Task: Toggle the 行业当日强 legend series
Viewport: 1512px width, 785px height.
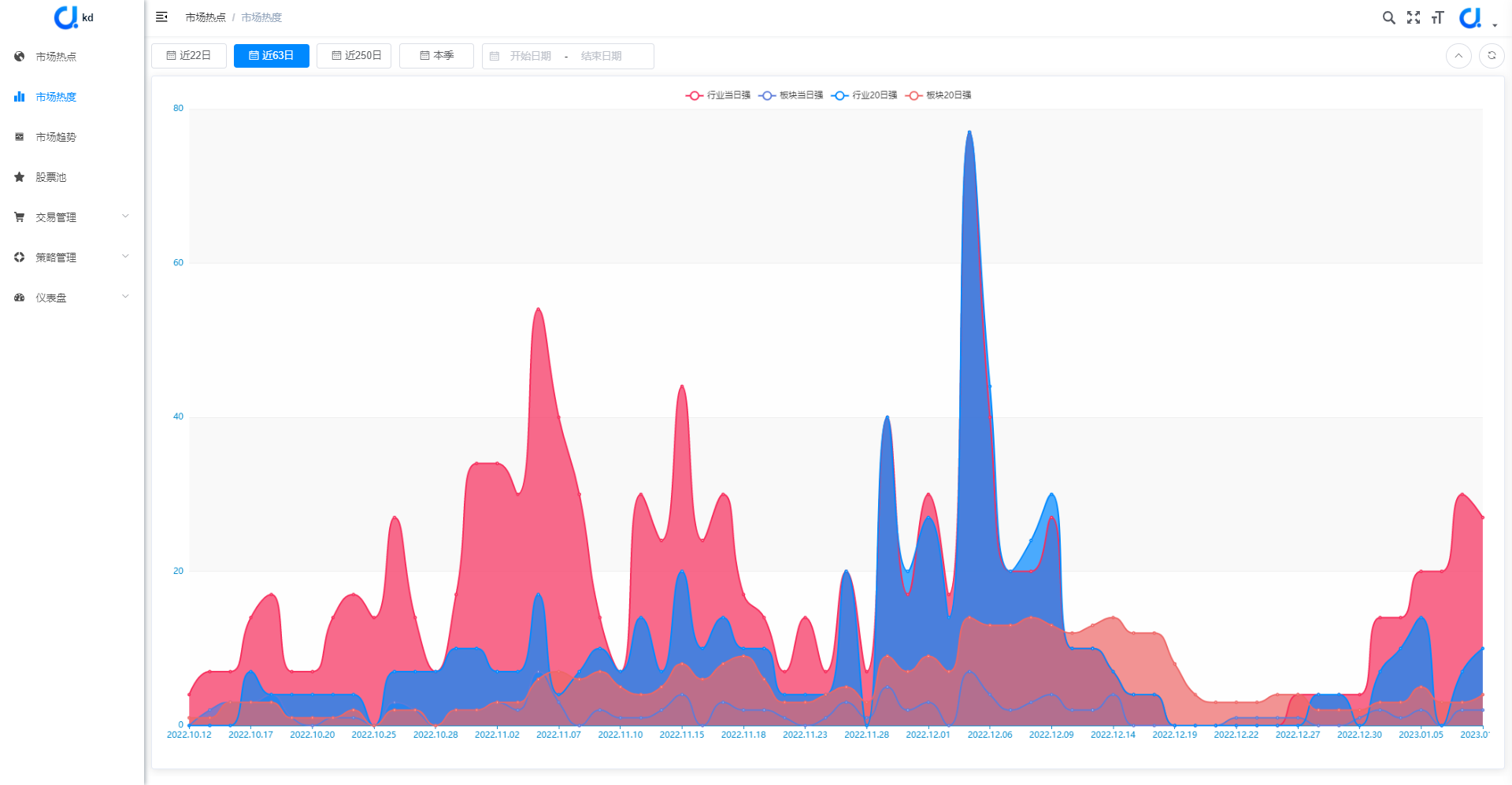Action: pos(717,95)
